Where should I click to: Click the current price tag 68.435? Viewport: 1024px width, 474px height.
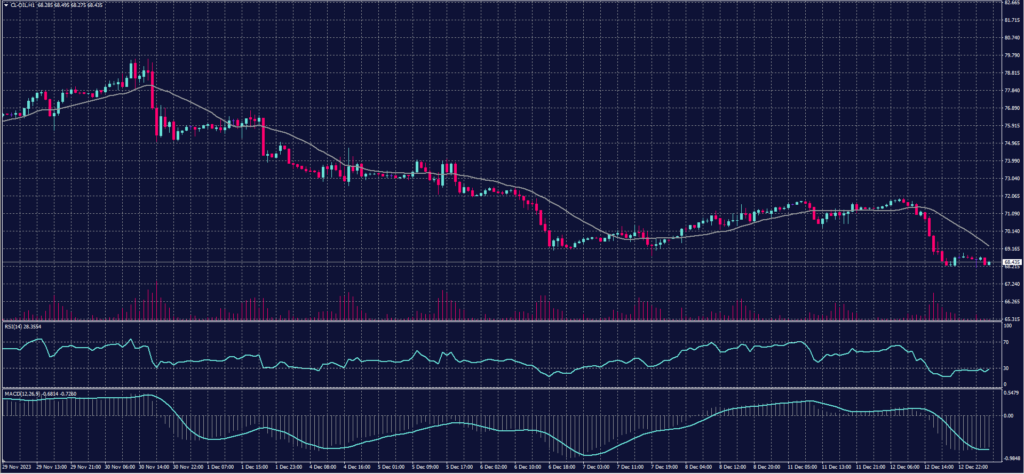[1011, 262]
